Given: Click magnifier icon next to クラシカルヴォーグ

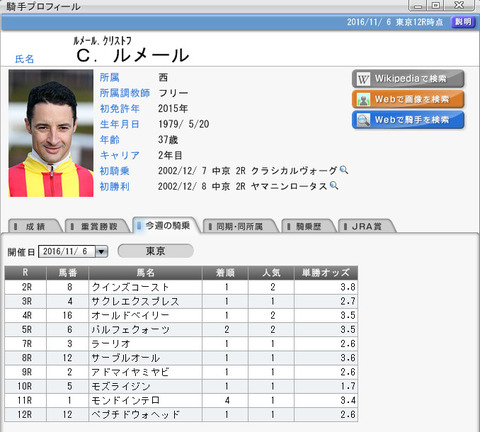Looking at the screenshot, I should [x=344, y=170].
